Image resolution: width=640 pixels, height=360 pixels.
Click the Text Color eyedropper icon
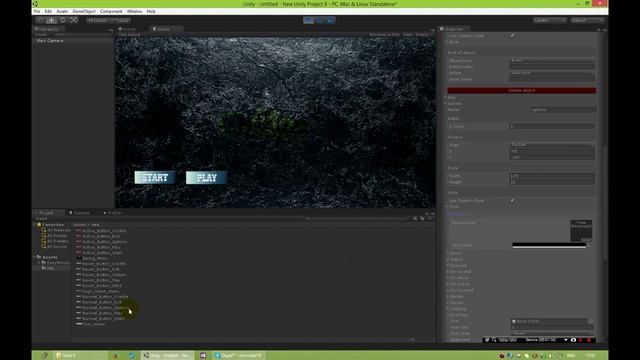click(589, 245)
